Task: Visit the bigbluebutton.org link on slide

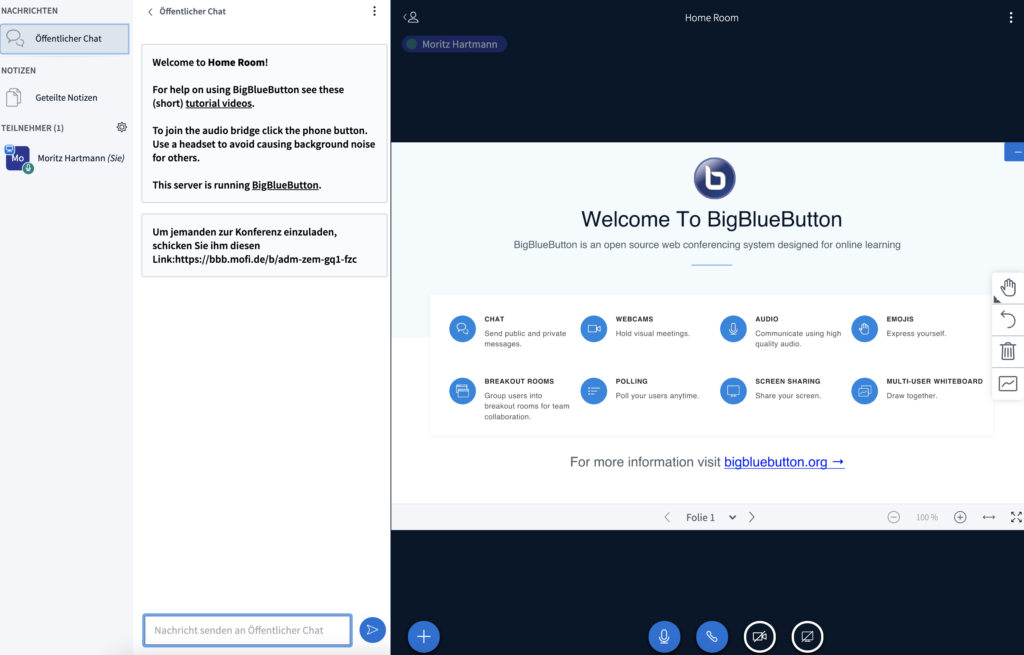Action: (784, 462)
